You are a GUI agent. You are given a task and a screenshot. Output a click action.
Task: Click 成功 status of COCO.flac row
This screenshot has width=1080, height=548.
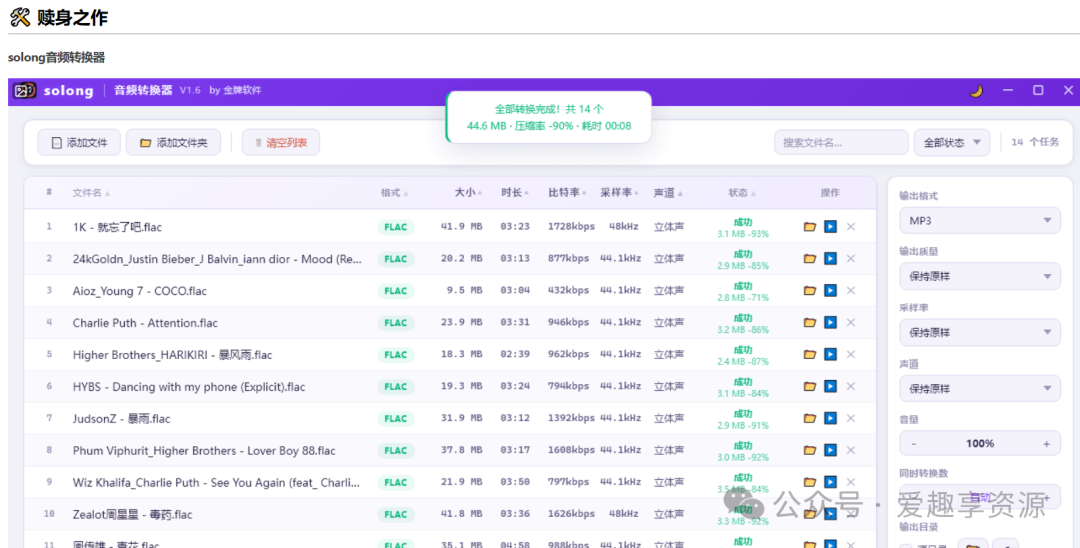coord(742,286)
